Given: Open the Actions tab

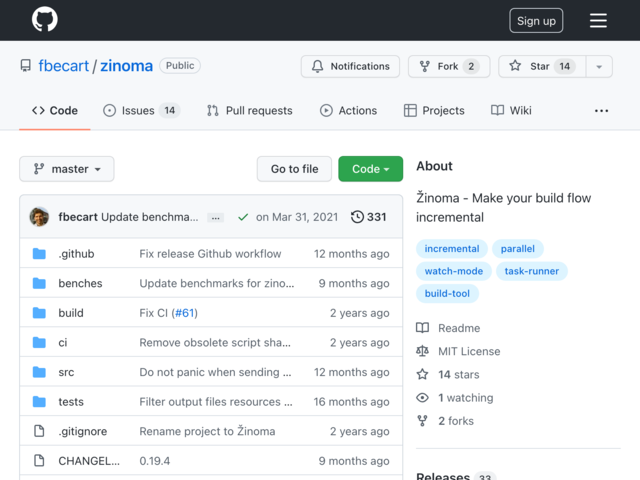Looking at the screenshot, I should 348,111.
